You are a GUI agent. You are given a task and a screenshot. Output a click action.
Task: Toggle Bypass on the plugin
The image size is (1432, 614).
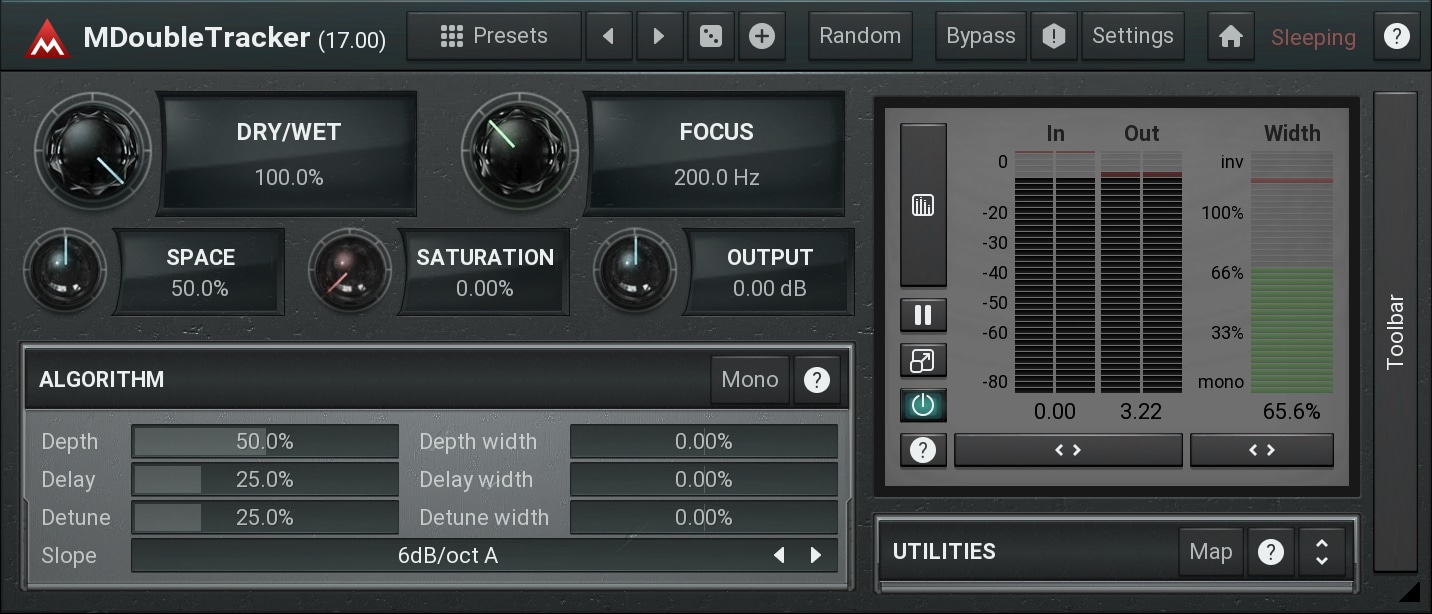[980, 37]
